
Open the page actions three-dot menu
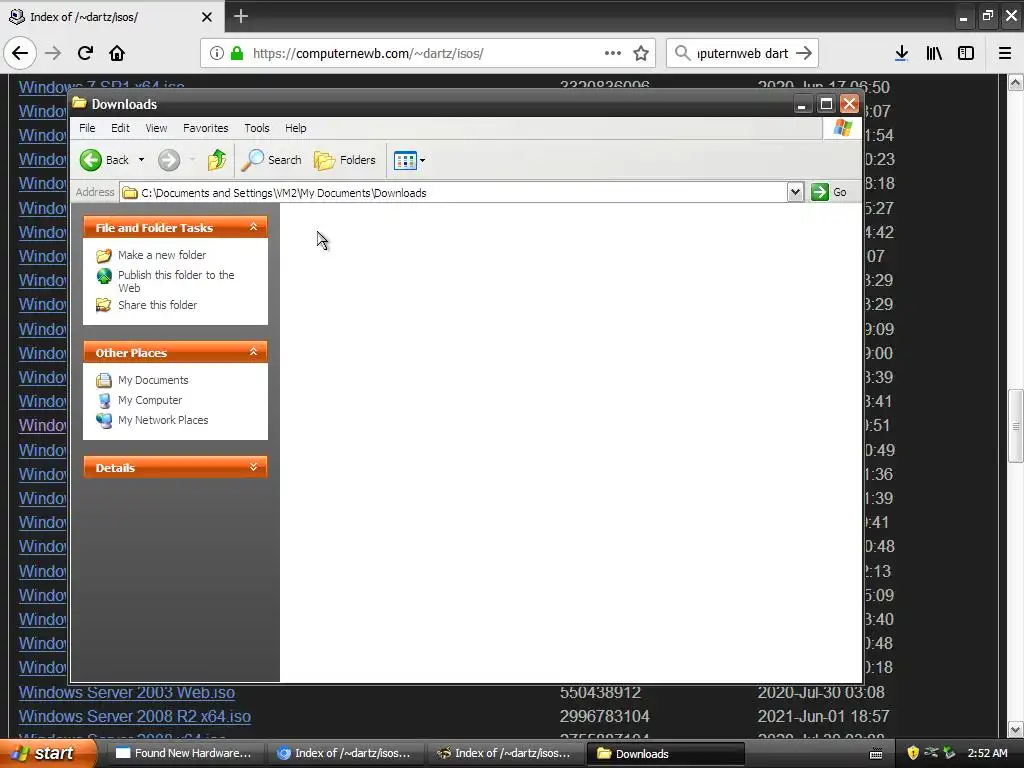coord(613,53)
